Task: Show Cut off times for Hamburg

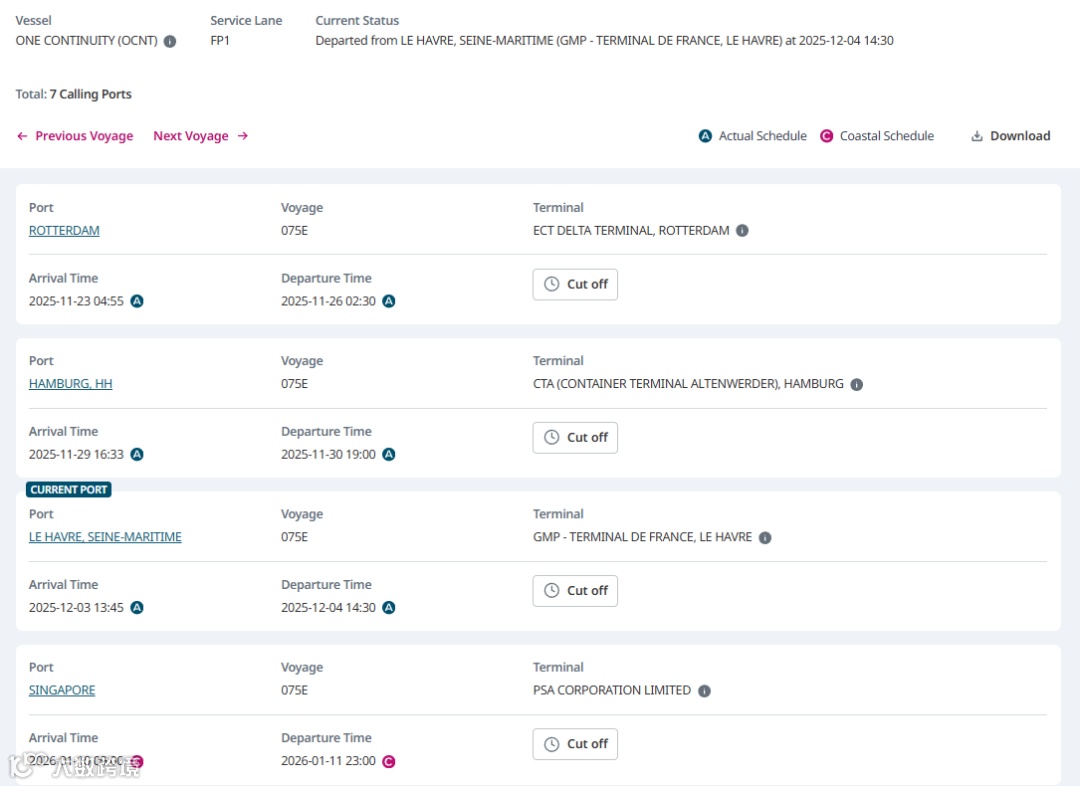Action: (575, 437)
